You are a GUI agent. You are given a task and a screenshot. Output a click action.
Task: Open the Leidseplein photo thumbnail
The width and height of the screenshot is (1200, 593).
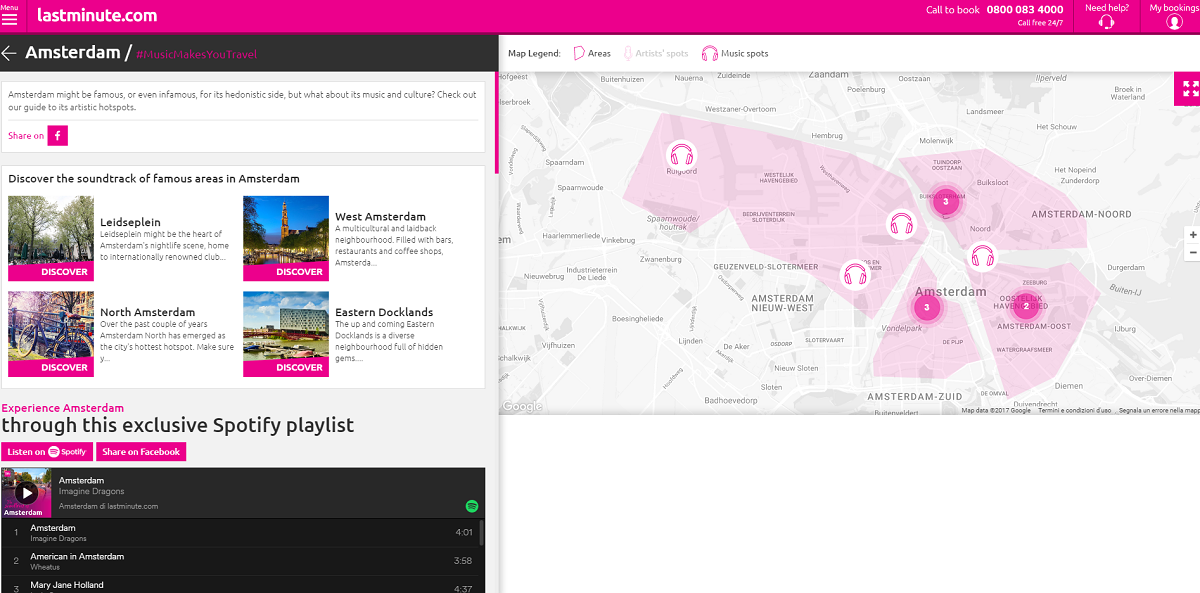[50, 231]
